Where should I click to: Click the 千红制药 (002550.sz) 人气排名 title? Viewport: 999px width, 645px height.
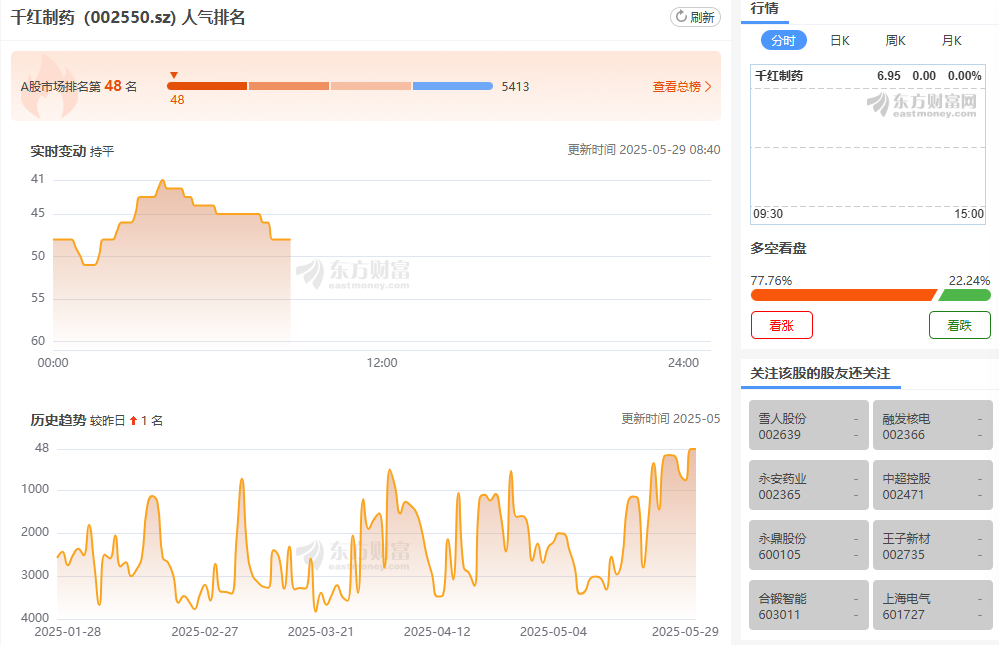pyautogui.click(x=128, y=17)
